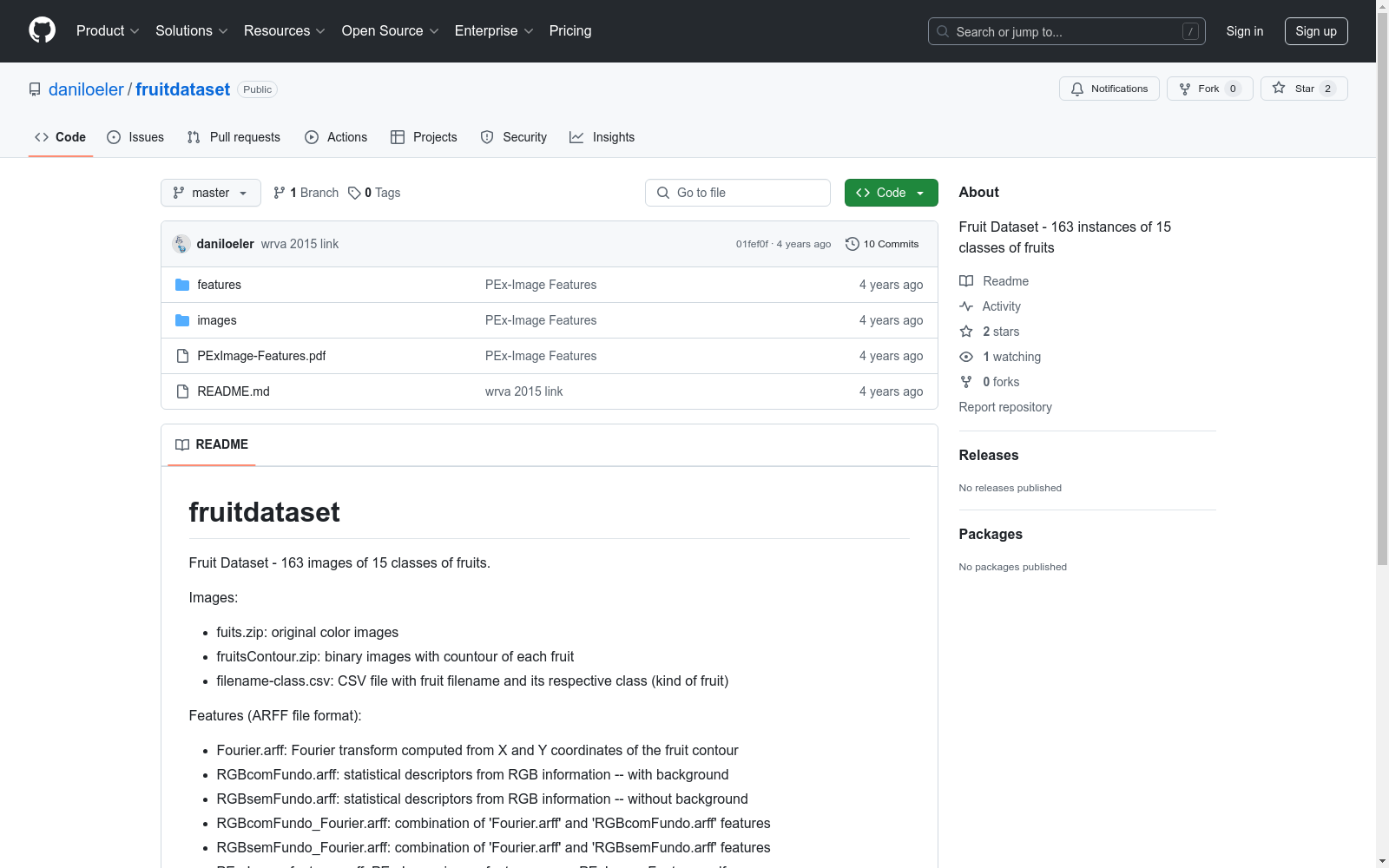View the 0 Tags list
This screenshot has width=1389, height=868.
point(374,193)
